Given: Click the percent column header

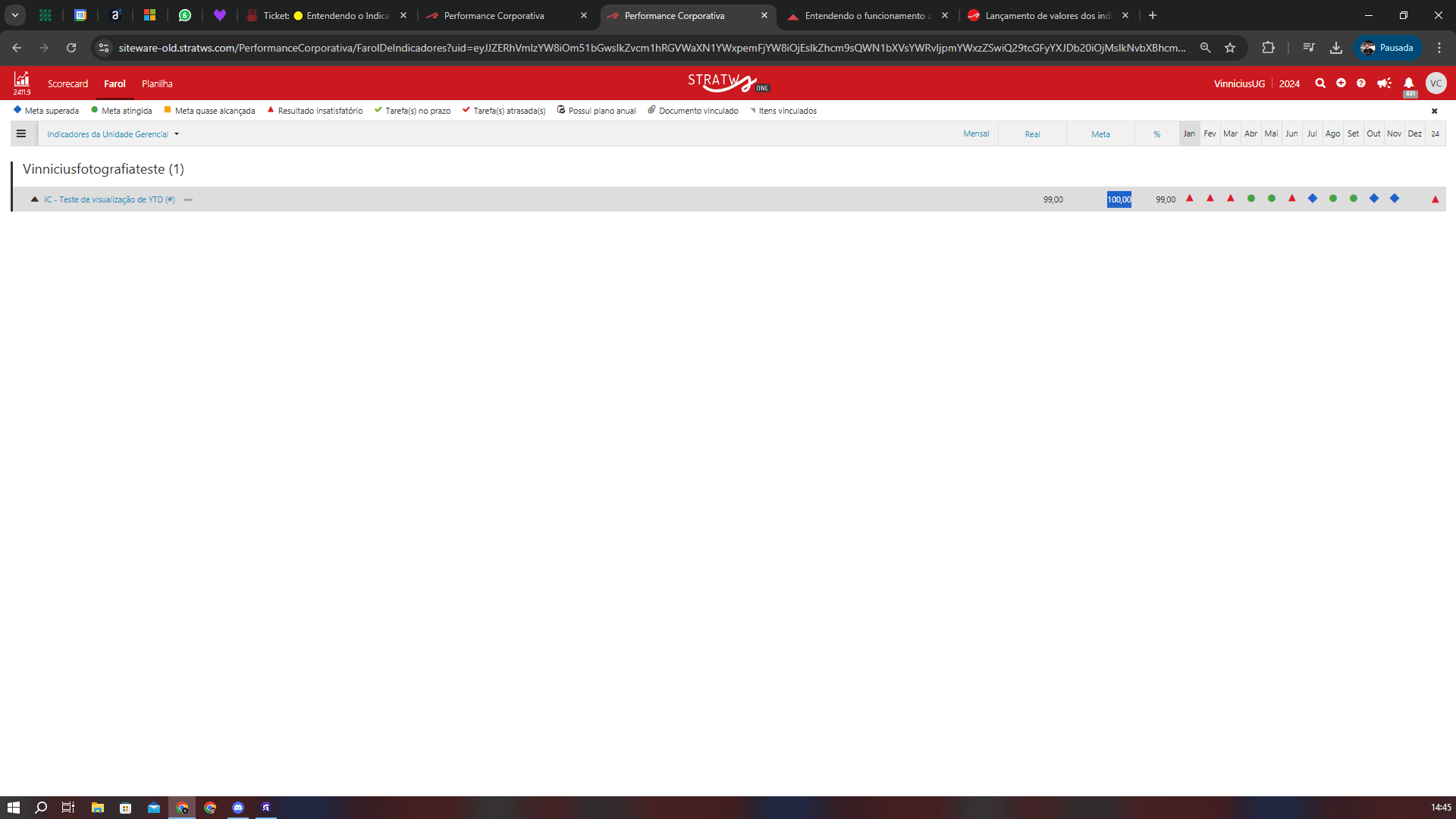Looking at the screenshot, I should point(1156,134).
